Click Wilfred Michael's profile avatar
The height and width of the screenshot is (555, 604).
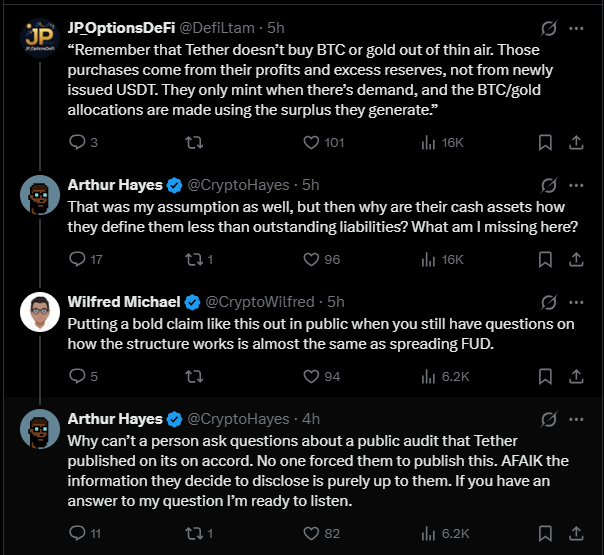40,313
